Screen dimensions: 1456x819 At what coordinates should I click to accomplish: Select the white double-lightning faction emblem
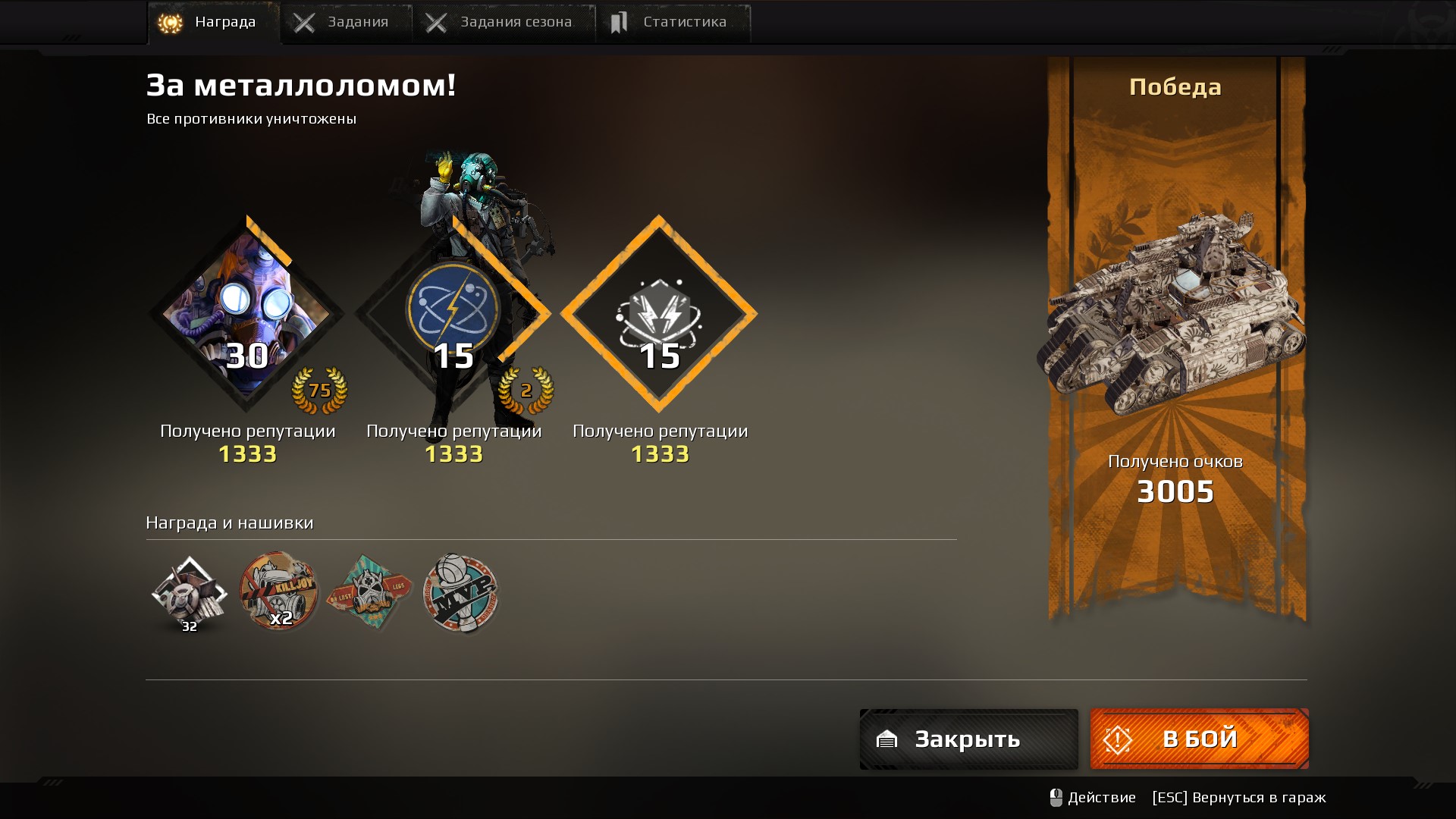658,313
